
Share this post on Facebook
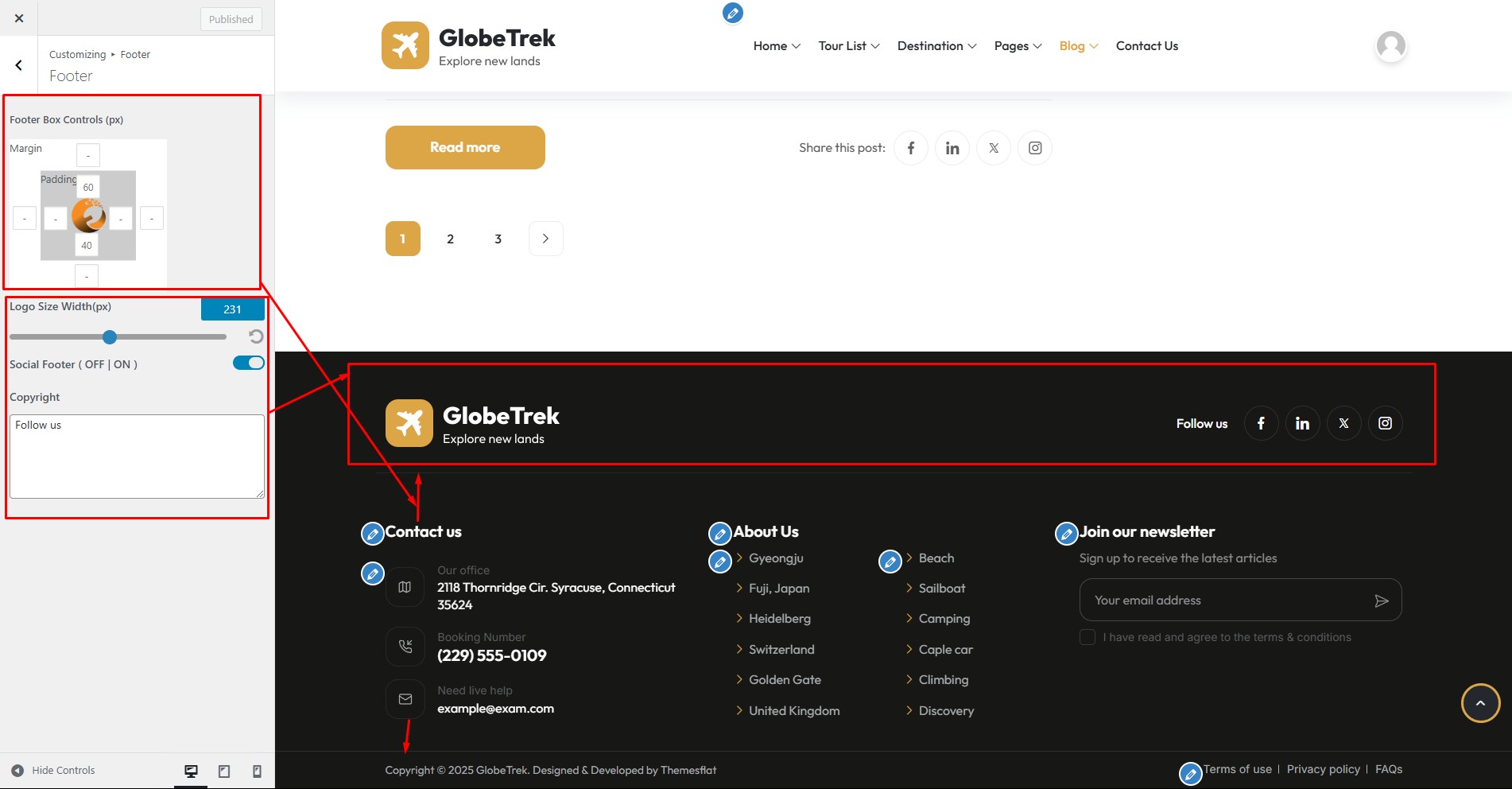point(911,148)
